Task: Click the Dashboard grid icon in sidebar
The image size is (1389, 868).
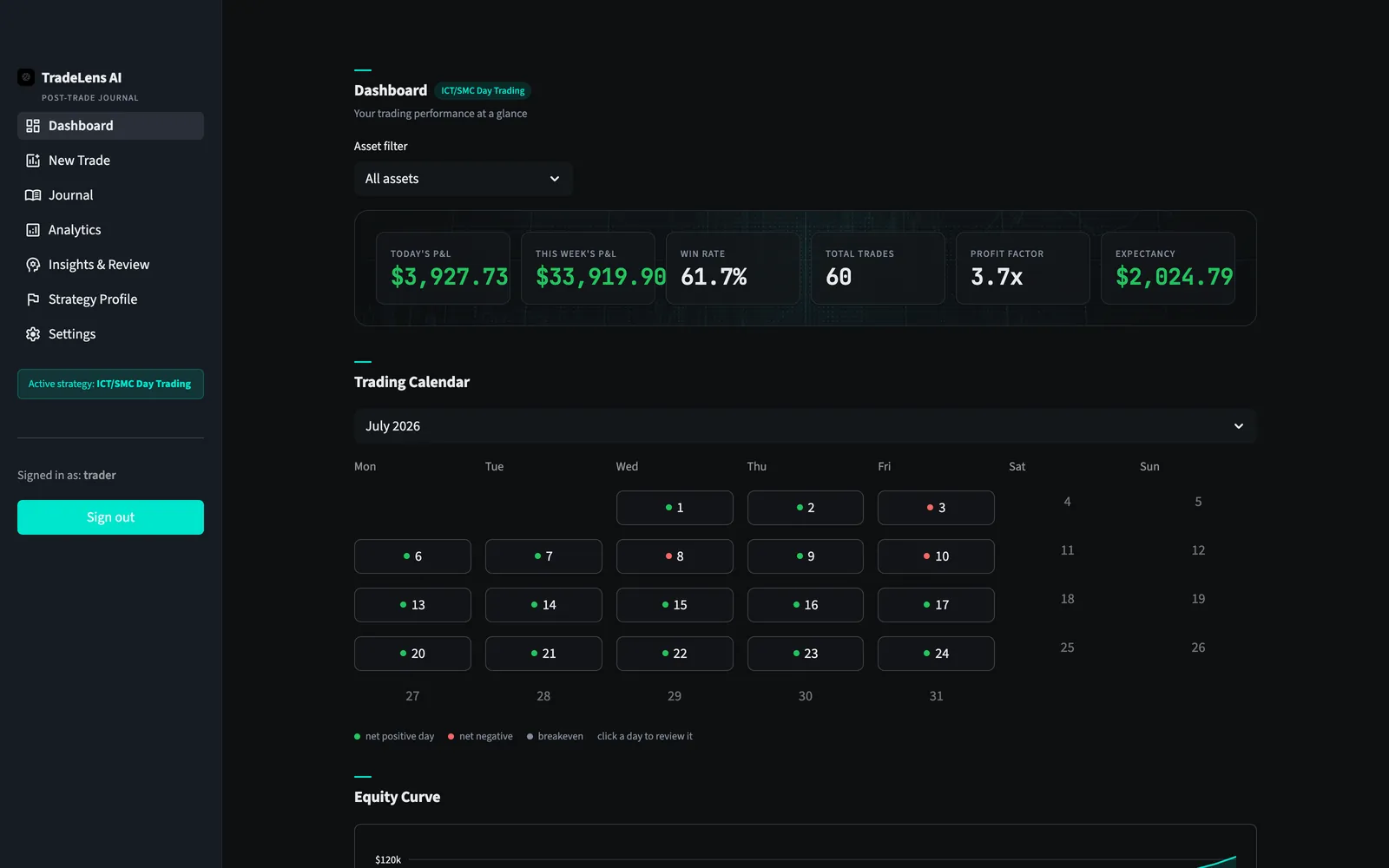Action: point(33,126)
